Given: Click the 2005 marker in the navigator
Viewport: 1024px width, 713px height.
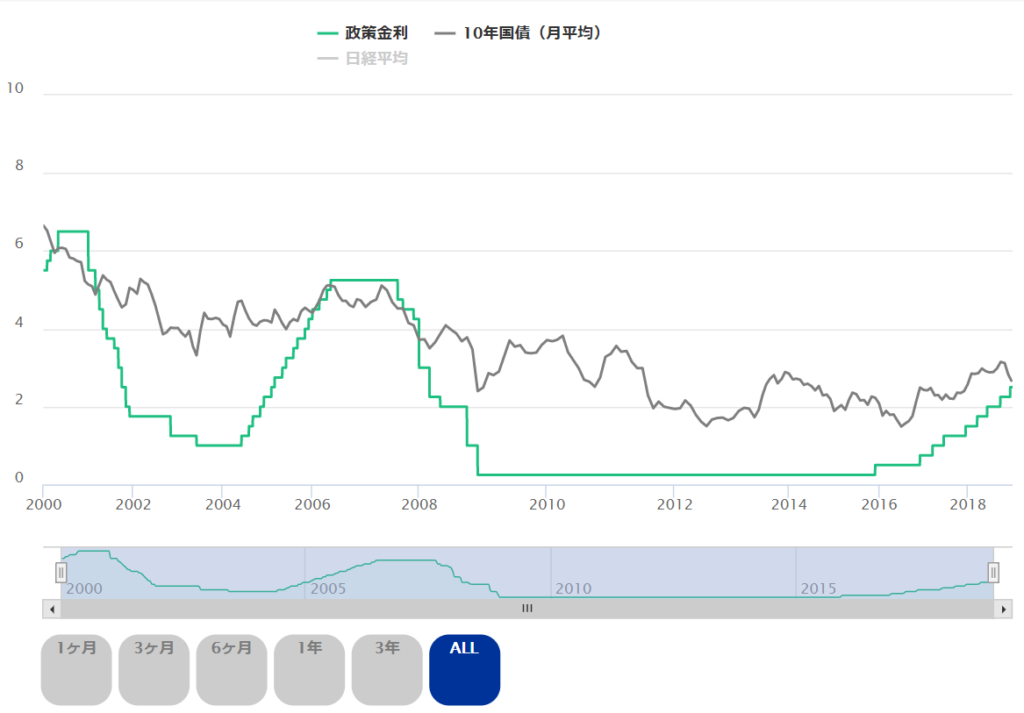Looking at the screenshot, I should [328, 588].
